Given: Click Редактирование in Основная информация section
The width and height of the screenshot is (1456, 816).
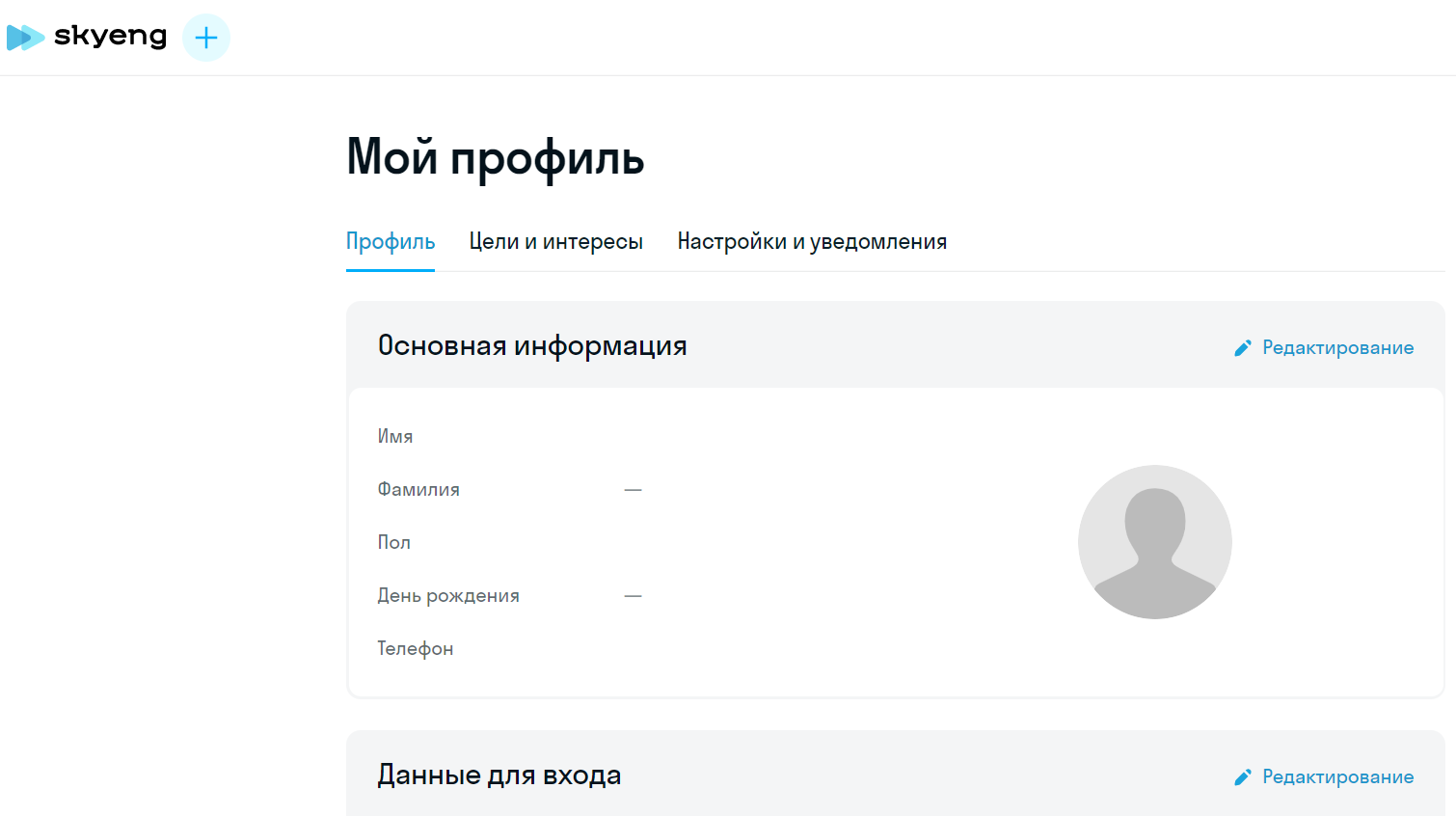Looking at the screenshot, I should click(x=1324, y=347).
